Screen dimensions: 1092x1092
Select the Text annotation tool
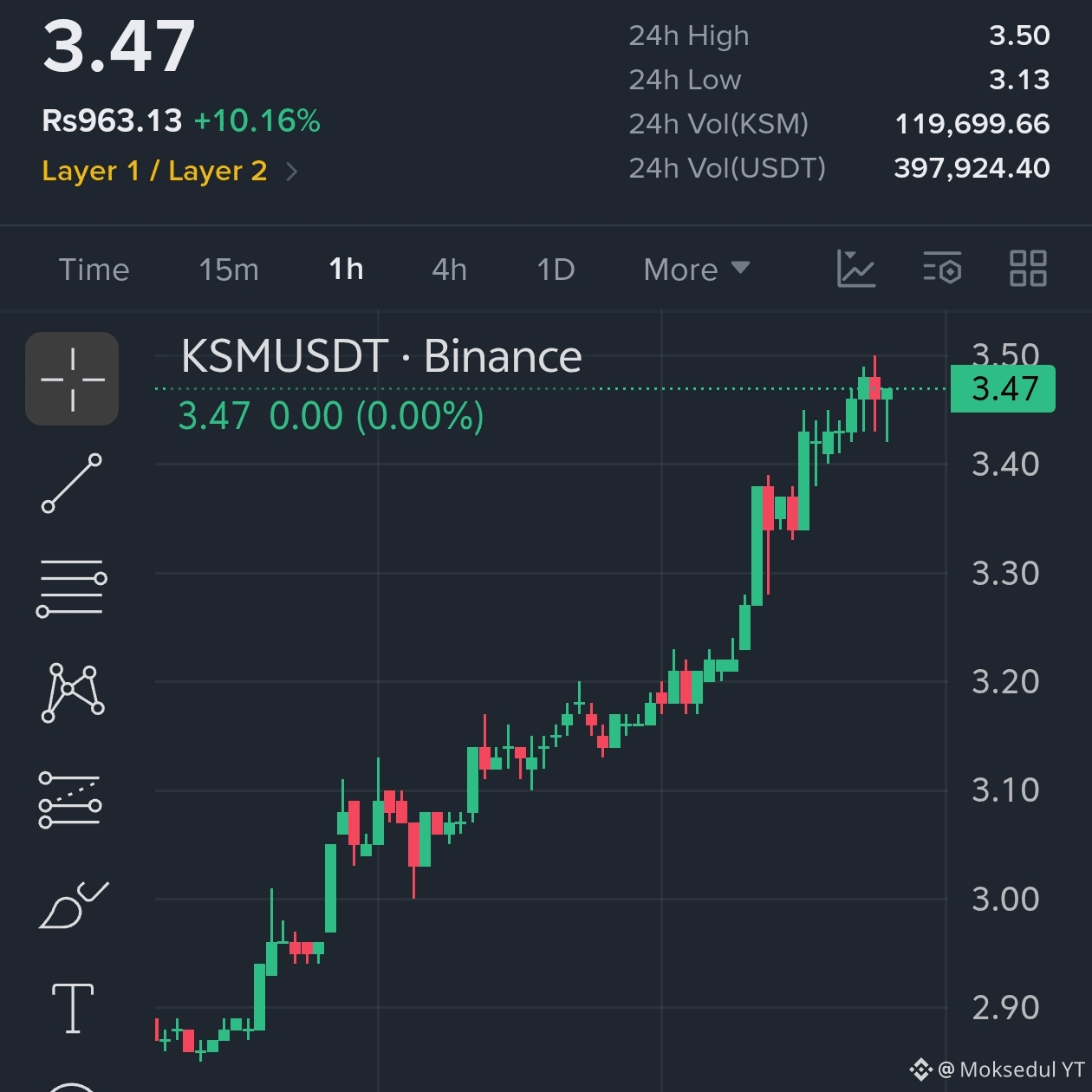tap(73, 1009)
